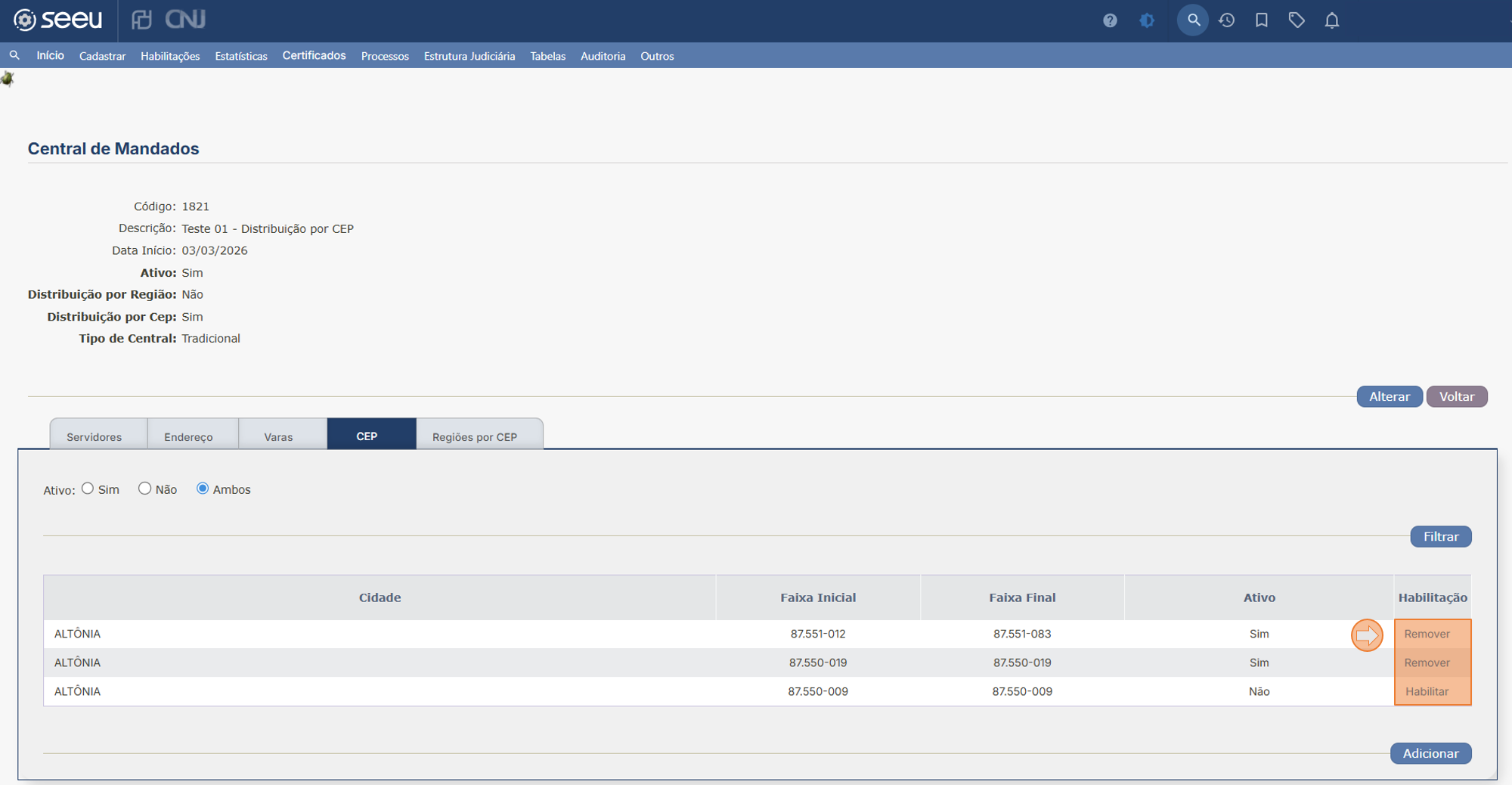1512x785 pixels.
Task: Click Remover for range 87.551-012
Action: tap(1427, 634)
